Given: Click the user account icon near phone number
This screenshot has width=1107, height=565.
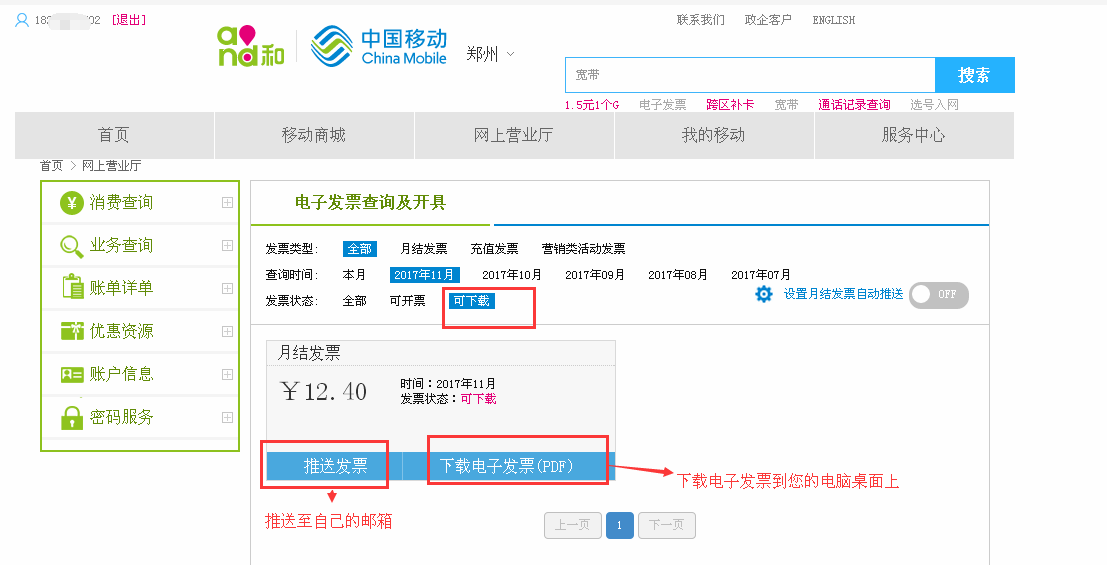Looking at the screenshot, I should click(x=22, y=20).
